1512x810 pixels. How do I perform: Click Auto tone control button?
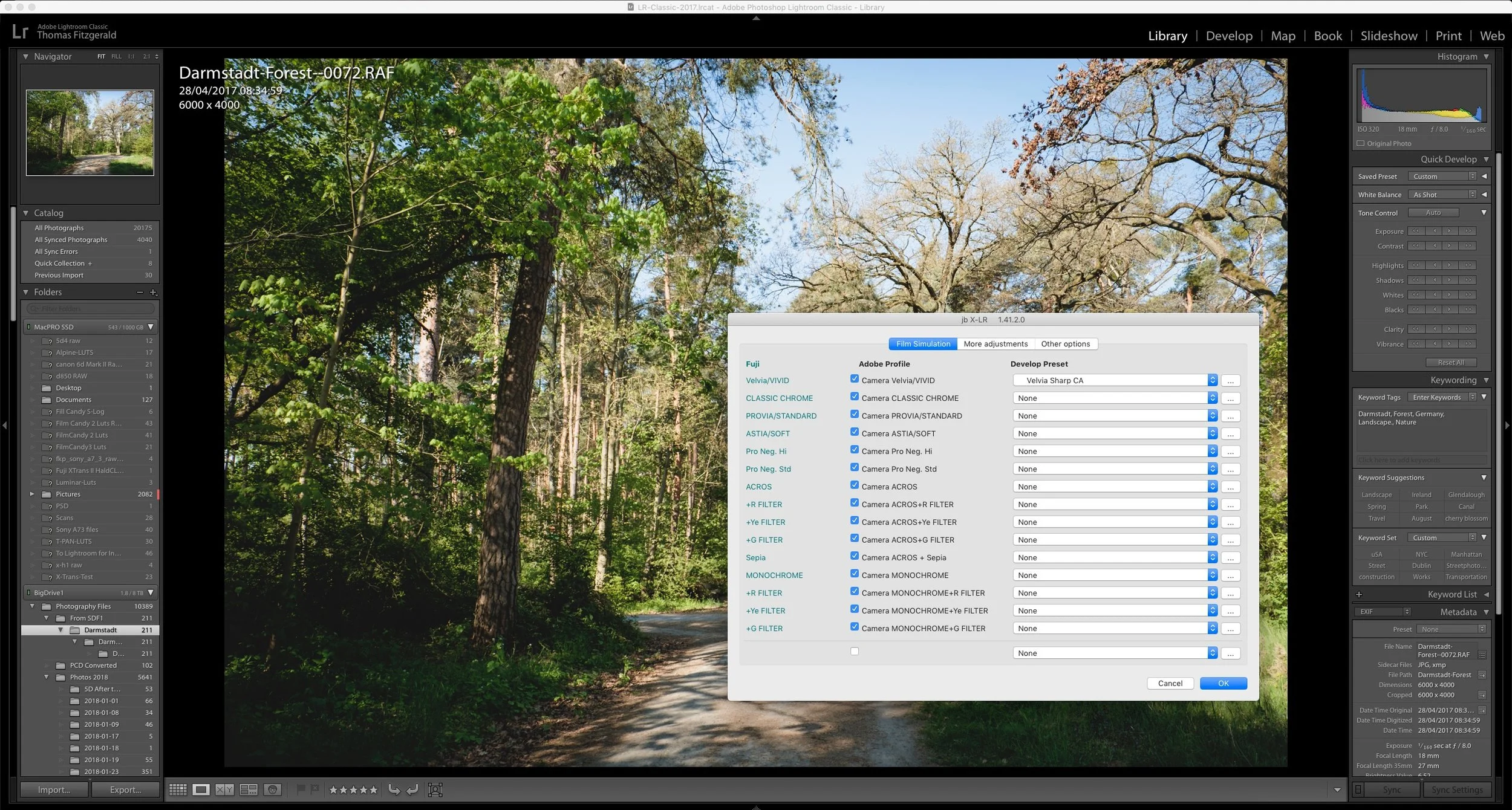point(1433,213)
